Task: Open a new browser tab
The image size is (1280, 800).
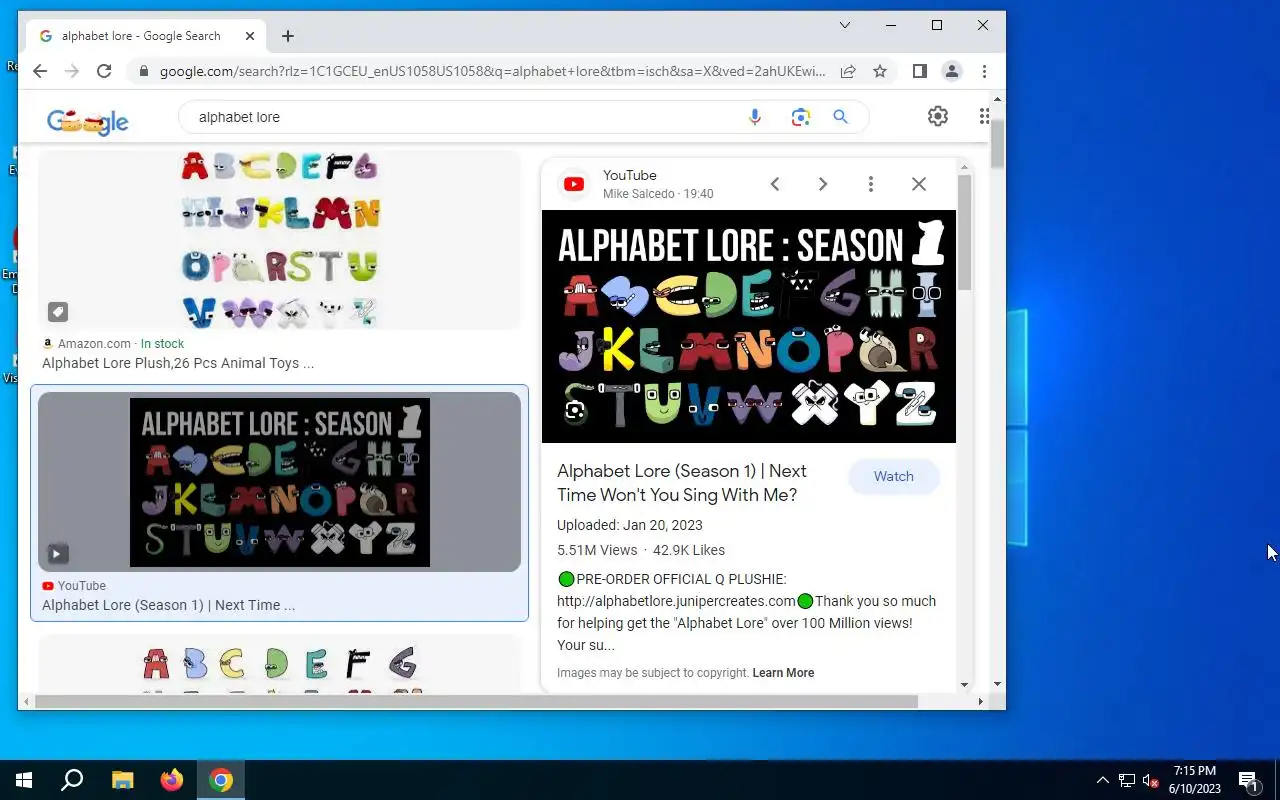Action: (288, 36)
